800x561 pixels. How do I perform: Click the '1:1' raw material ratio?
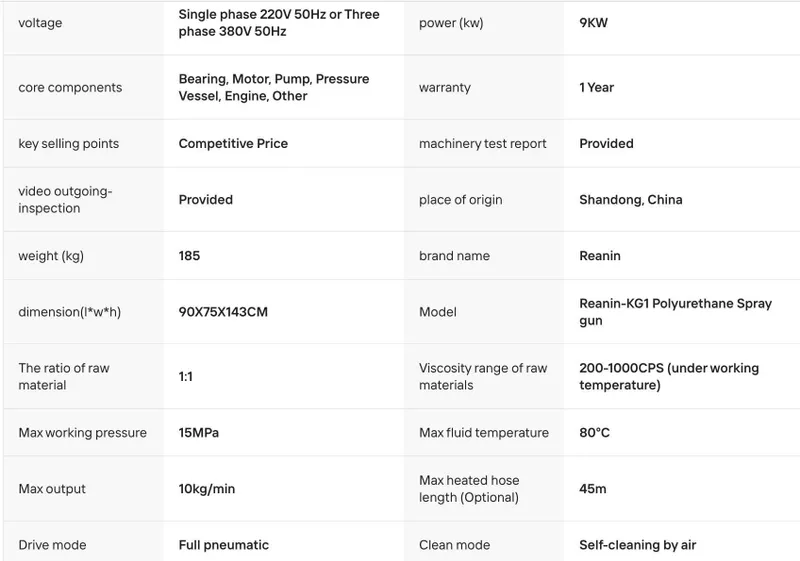pos(186,376)
